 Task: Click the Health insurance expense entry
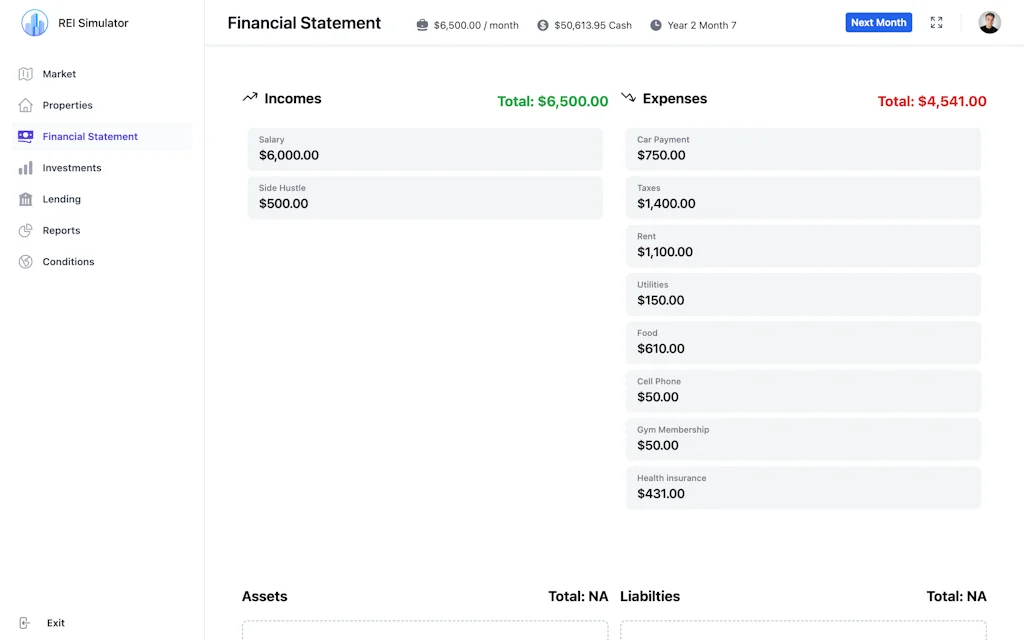(x=803, y=487)
